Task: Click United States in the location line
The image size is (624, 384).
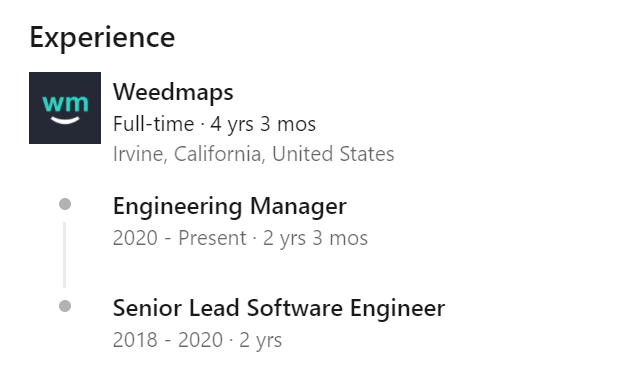Action: click(x=333, y=154)
